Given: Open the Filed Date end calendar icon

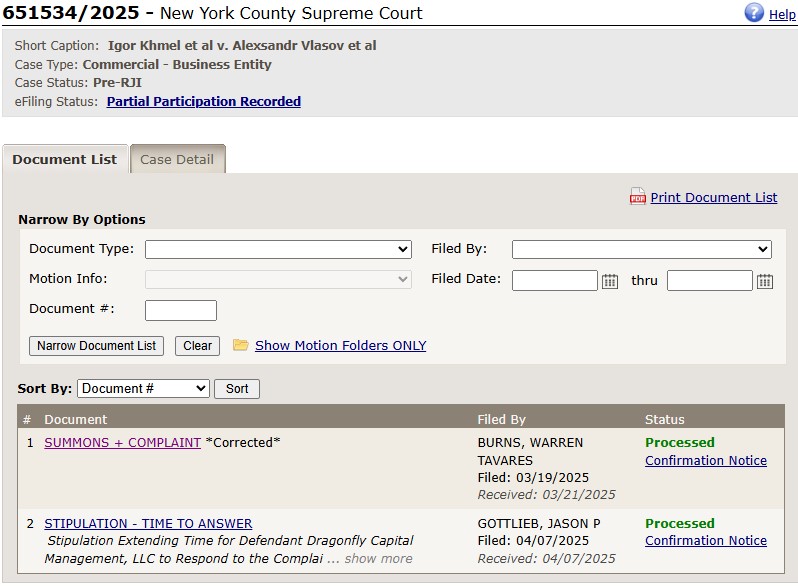Looking at the screenshot, I should click(x=765, y=281).
